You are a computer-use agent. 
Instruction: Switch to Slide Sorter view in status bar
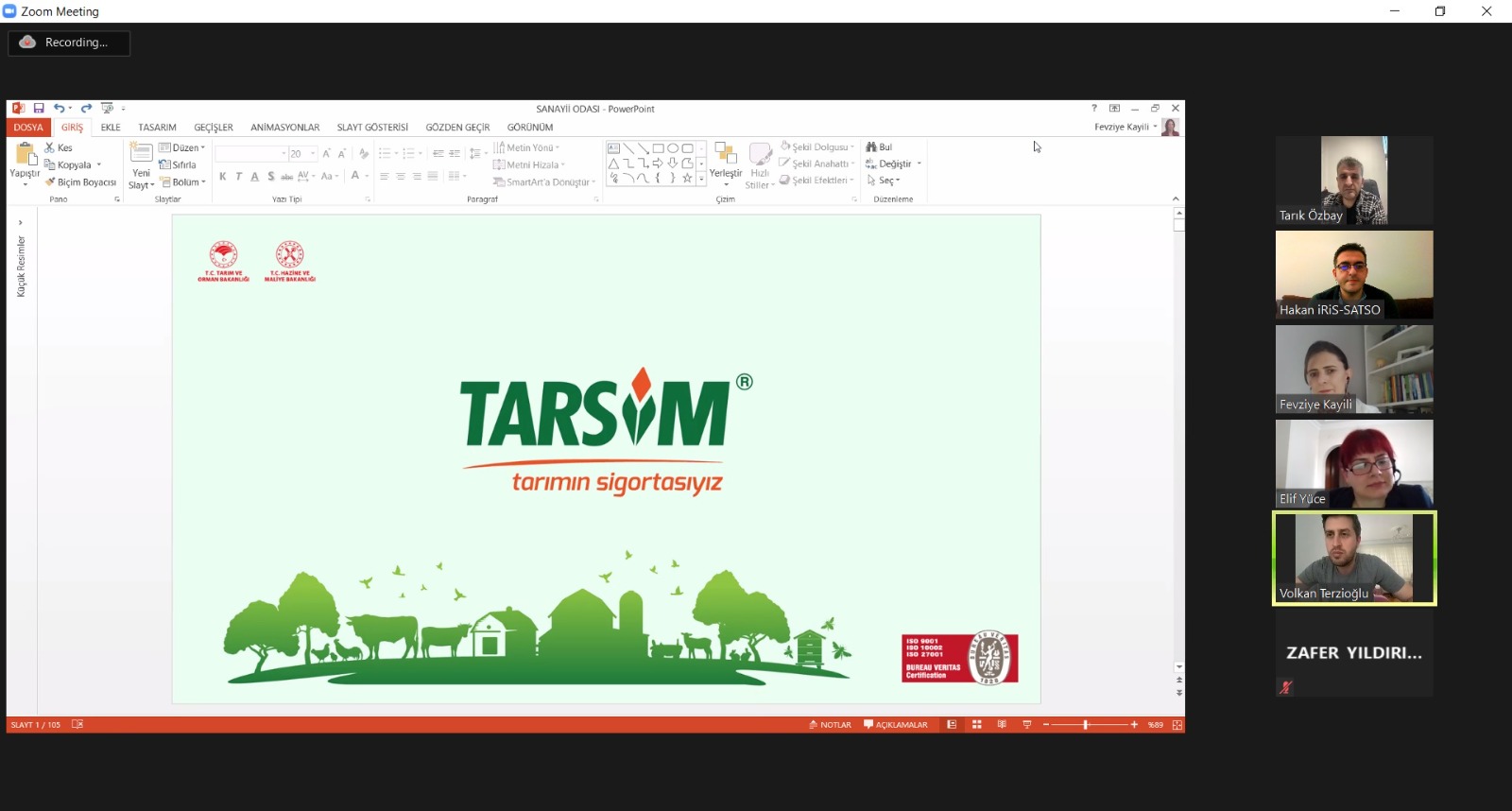click(976, 725)
